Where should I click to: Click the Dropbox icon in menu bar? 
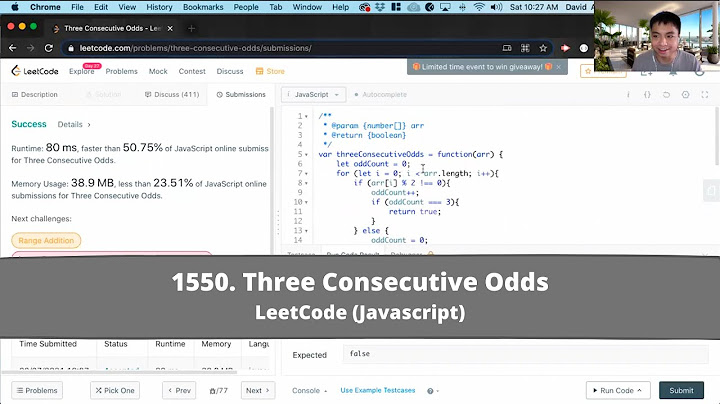pos(380,7)
